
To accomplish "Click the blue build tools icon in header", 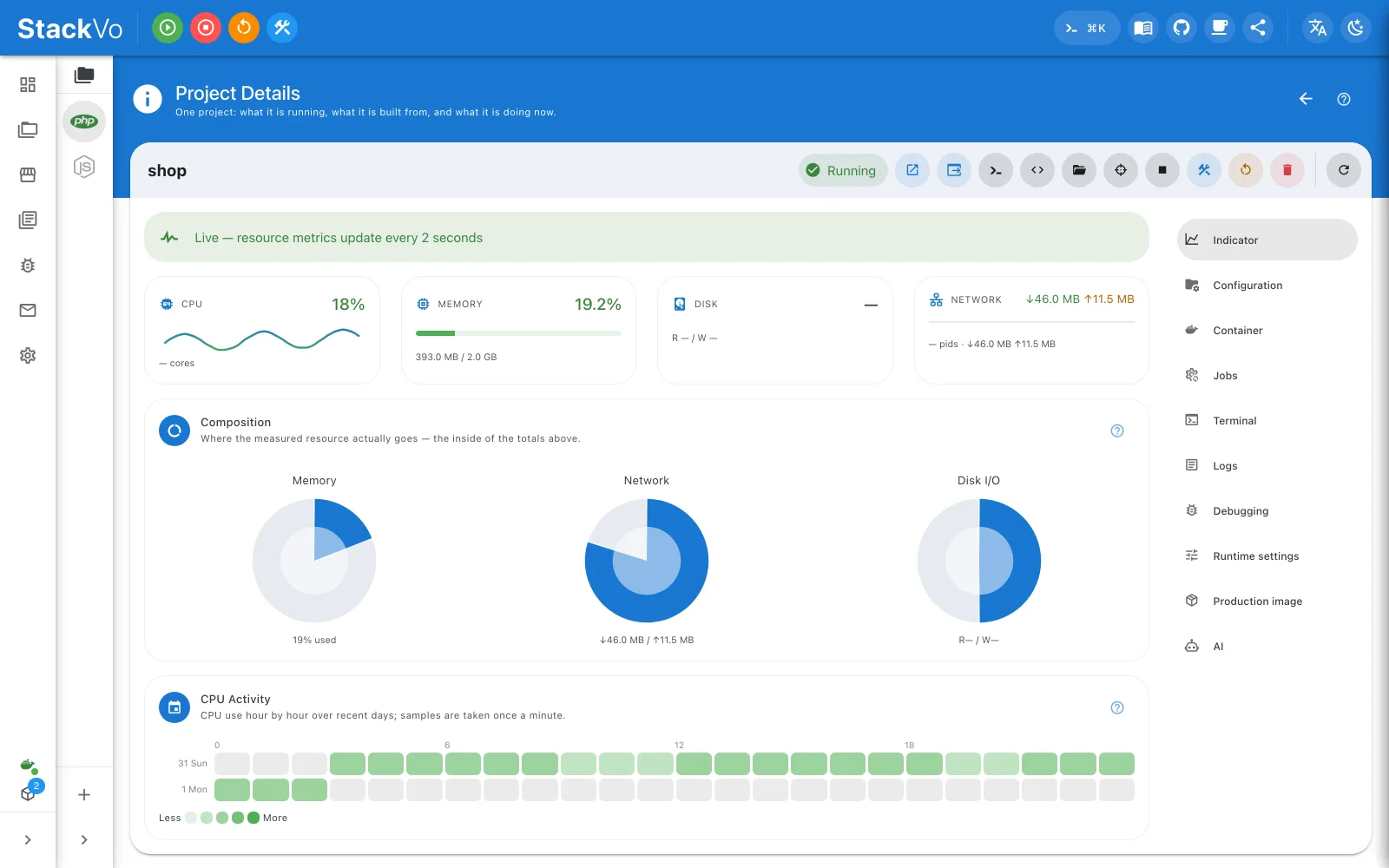I will pos(282,28).
